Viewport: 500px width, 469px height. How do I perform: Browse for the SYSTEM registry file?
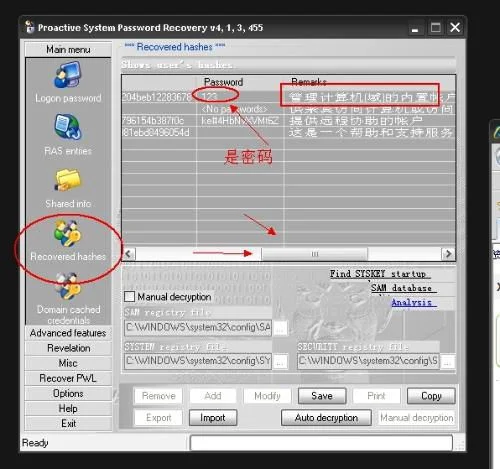[280, 362]
